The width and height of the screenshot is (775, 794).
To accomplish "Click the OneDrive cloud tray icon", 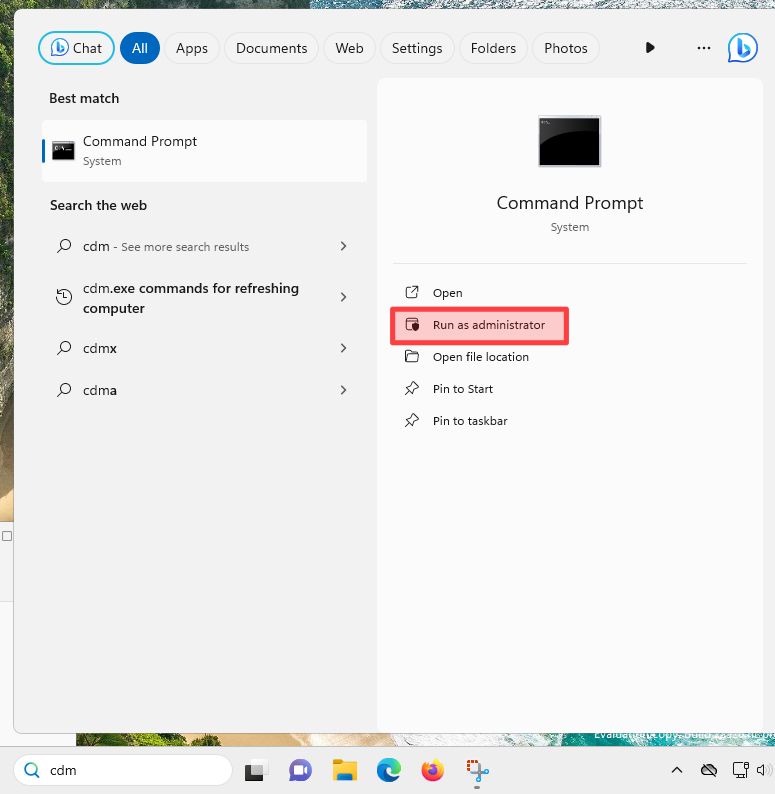I will (x=709, y=770).
